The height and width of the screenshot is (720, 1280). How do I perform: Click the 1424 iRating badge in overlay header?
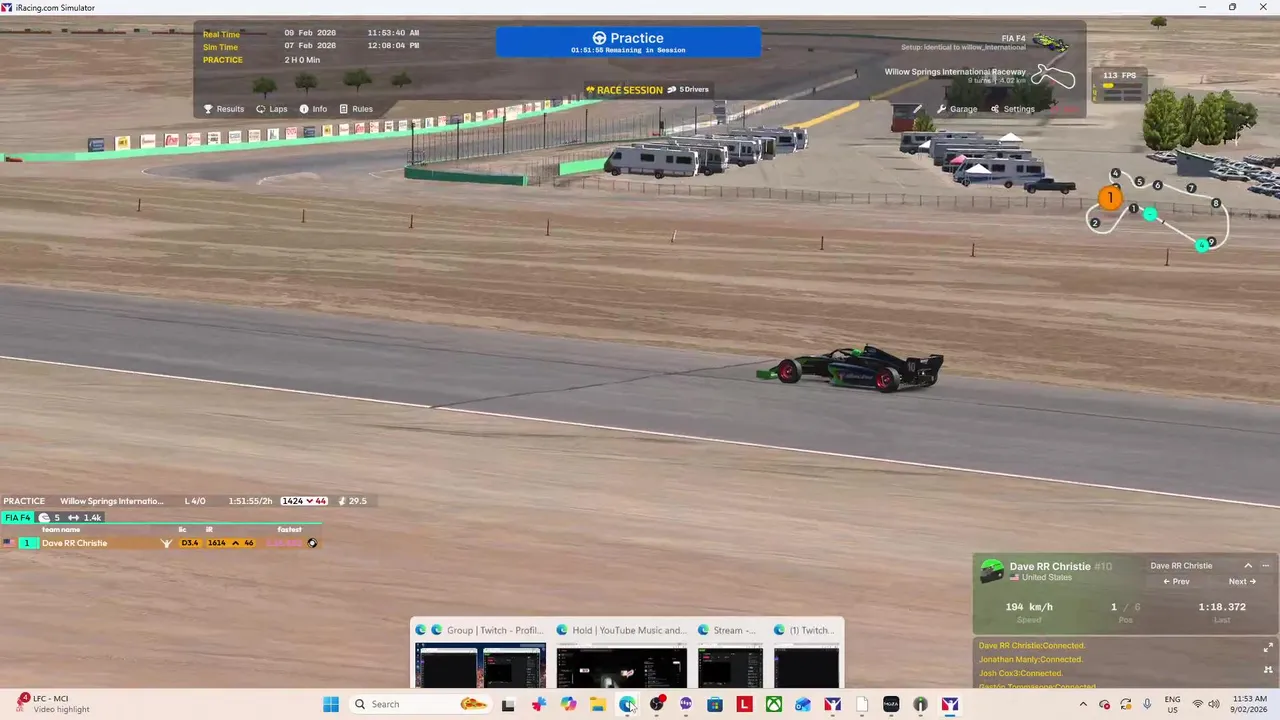click(x=304, y=501)
